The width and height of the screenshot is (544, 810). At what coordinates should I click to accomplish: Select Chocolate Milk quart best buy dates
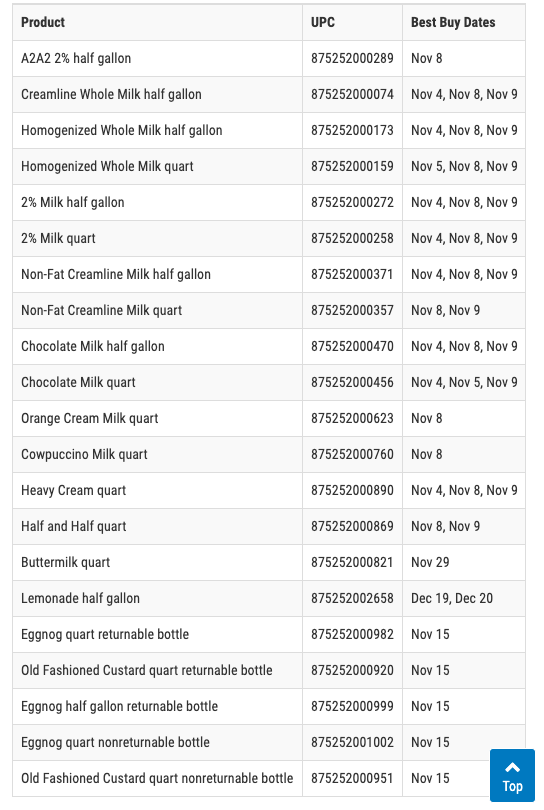[464, 382]
